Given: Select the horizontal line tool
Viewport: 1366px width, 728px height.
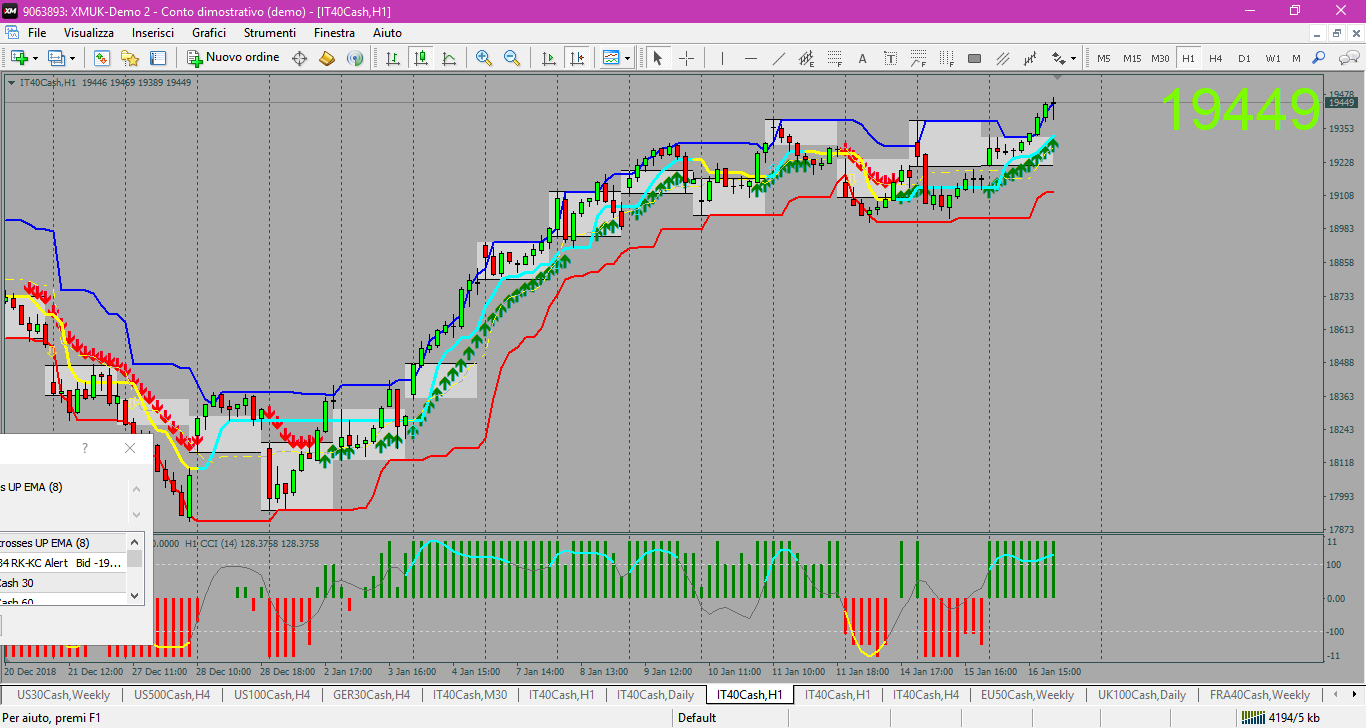Looking at the screenshot, I should pos(751,58).
